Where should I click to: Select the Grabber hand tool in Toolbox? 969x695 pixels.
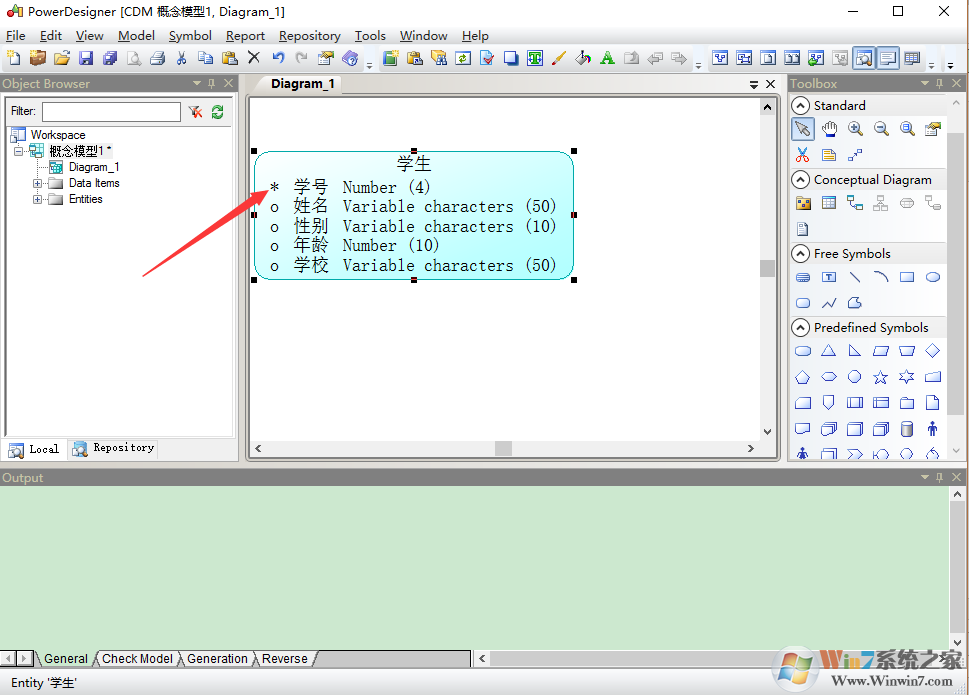click(829, 129)
